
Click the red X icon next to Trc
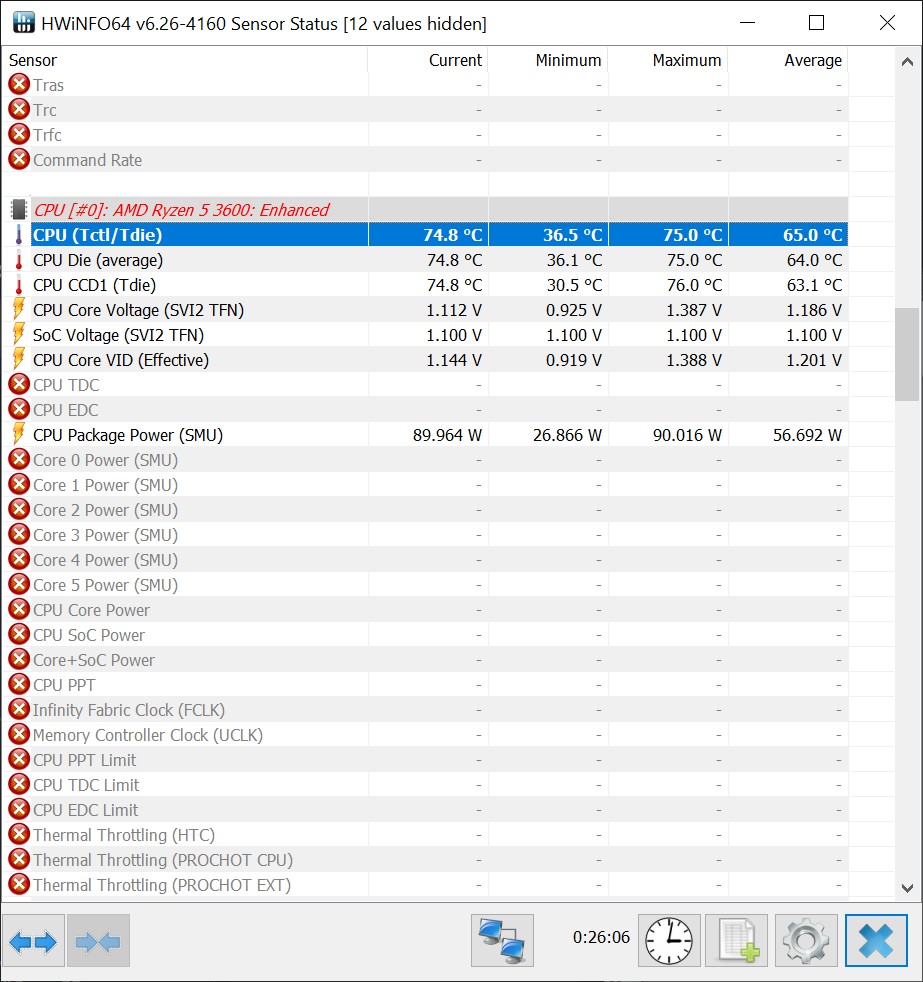point(19,109)
